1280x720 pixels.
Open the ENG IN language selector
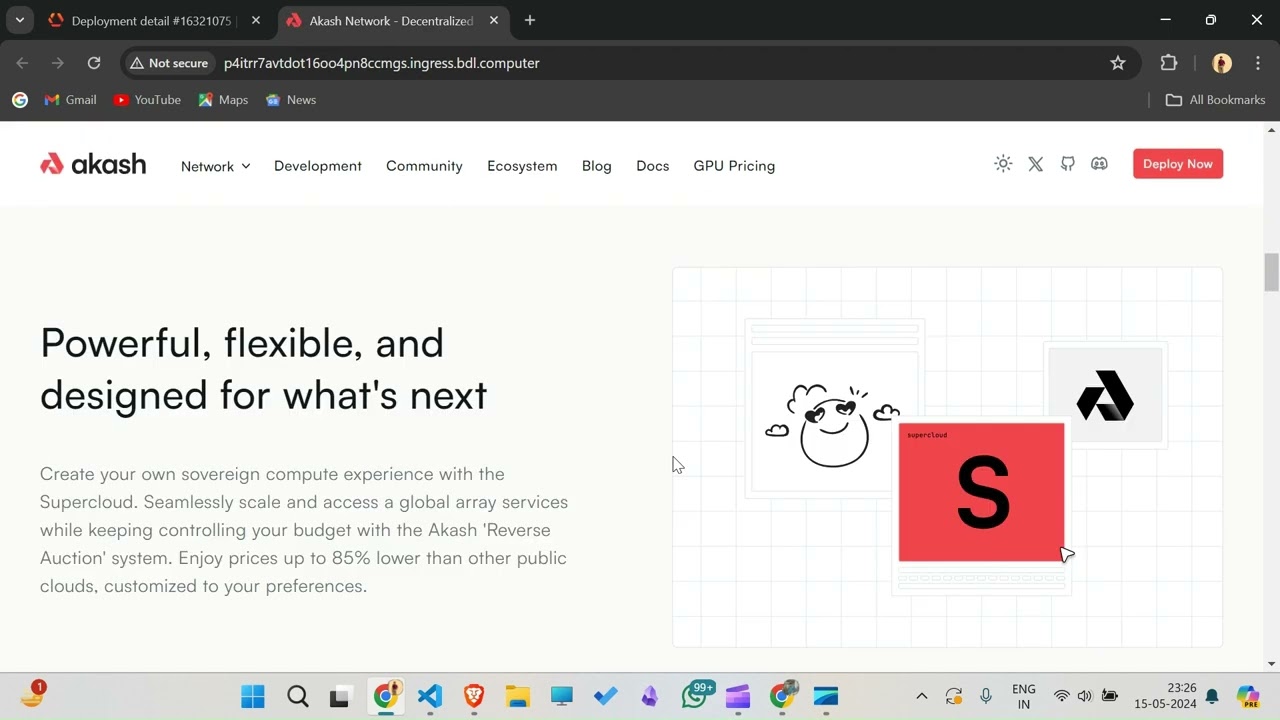tap(1023, 696)
